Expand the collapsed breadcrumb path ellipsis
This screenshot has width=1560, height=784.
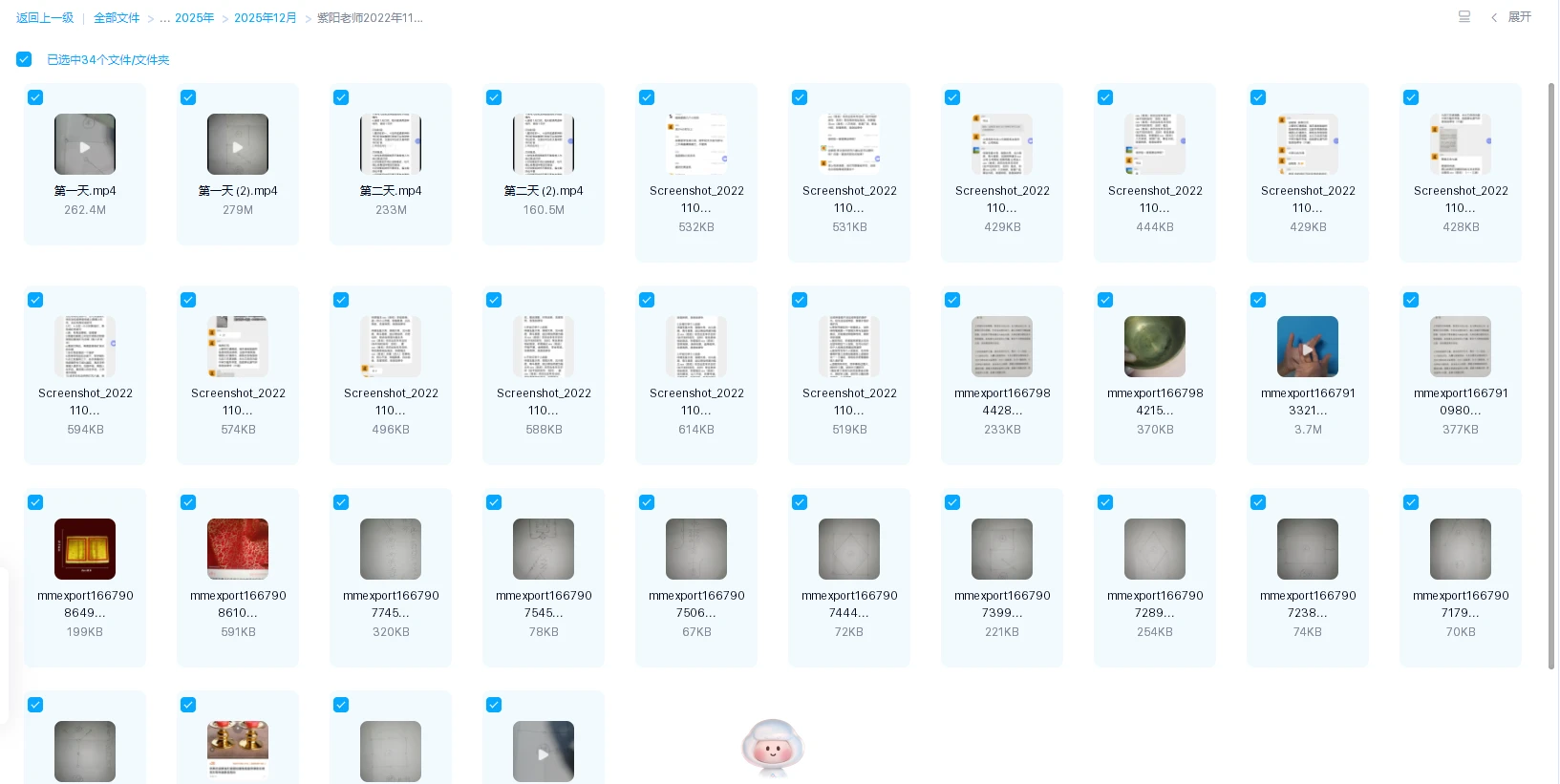click(165, 18)
